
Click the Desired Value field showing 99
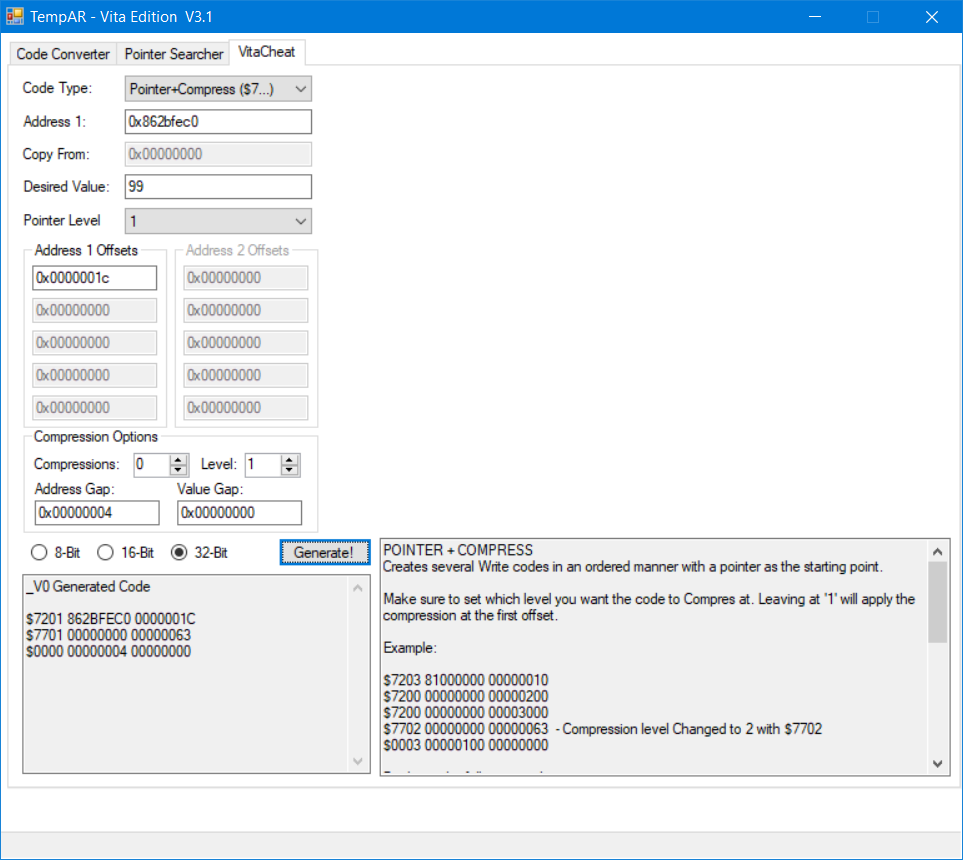pyautogui.click(x=218, y=187)
